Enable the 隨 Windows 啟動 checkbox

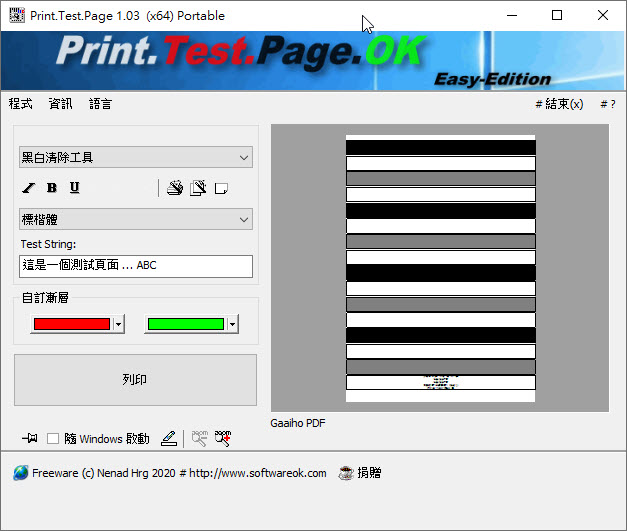pos(53,439)
